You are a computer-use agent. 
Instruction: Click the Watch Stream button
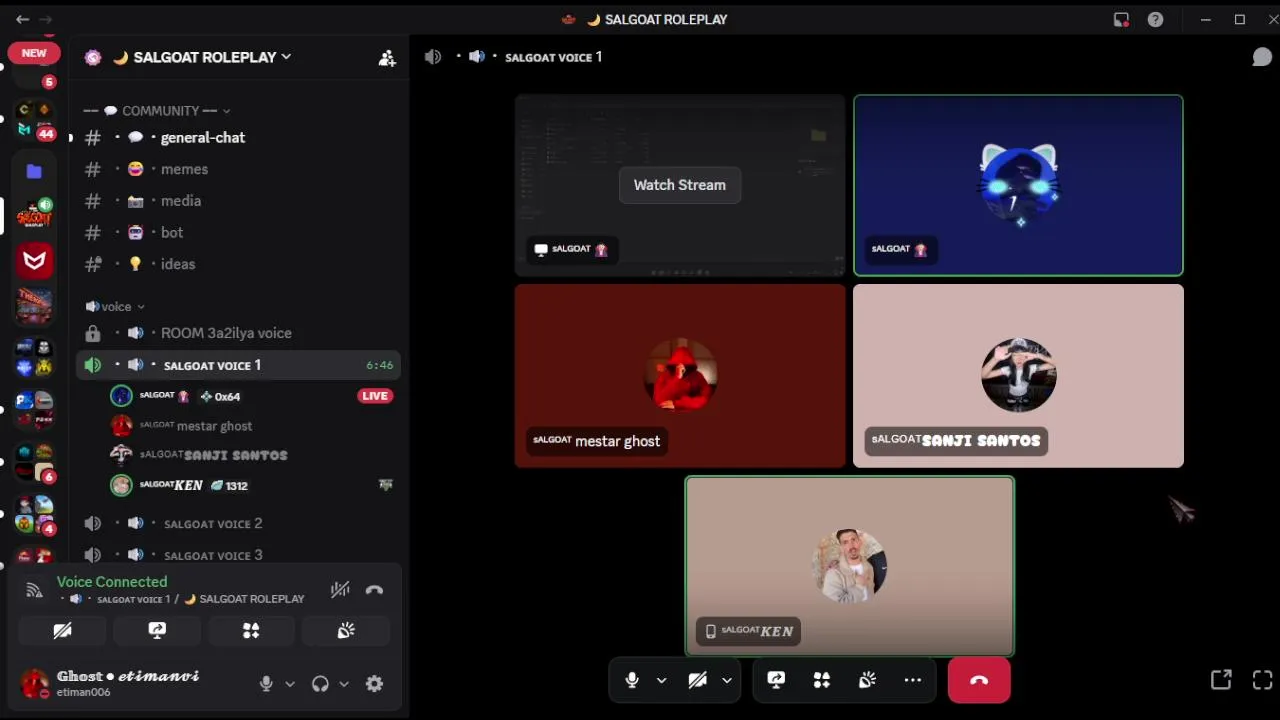click(x=680, y=185)
